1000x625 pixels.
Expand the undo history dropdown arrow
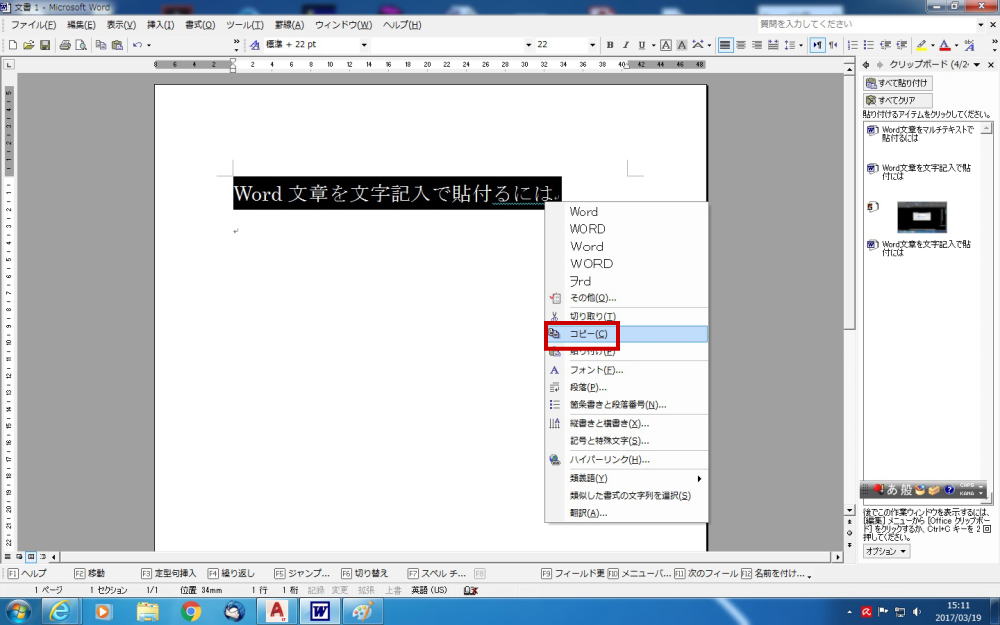pyautogui.click(x=149, y=45)
